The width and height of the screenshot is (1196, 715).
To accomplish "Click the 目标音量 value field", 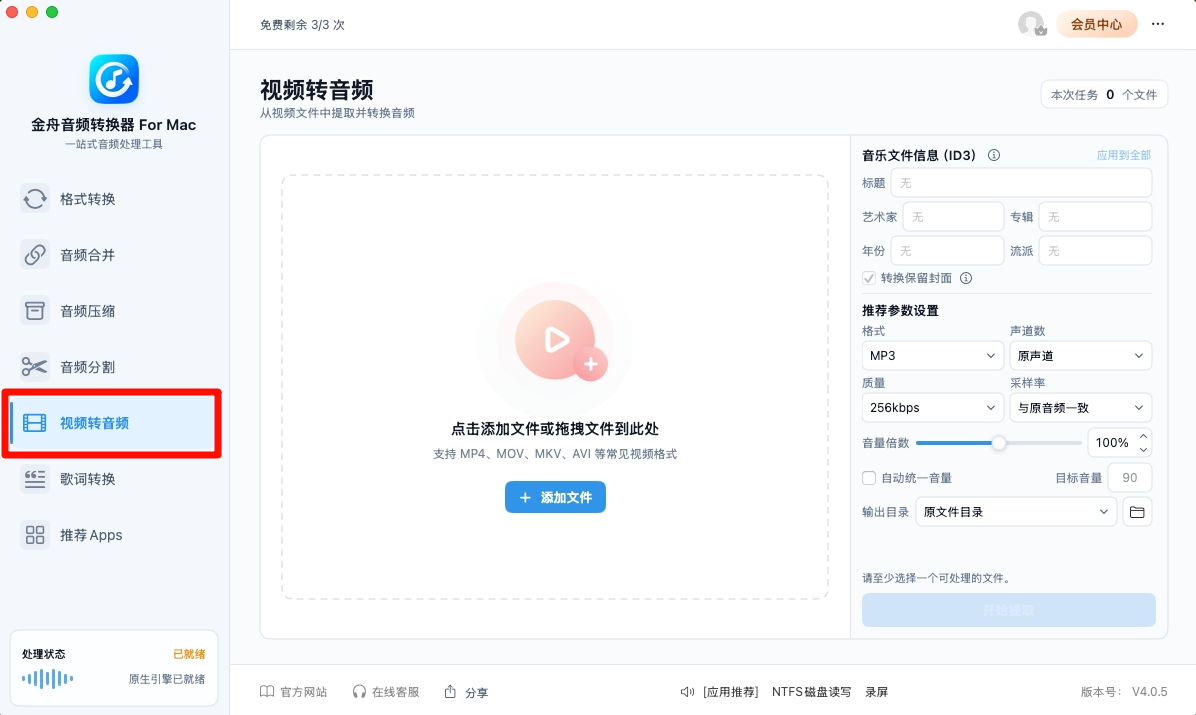I will click(x=1130, y=478).
